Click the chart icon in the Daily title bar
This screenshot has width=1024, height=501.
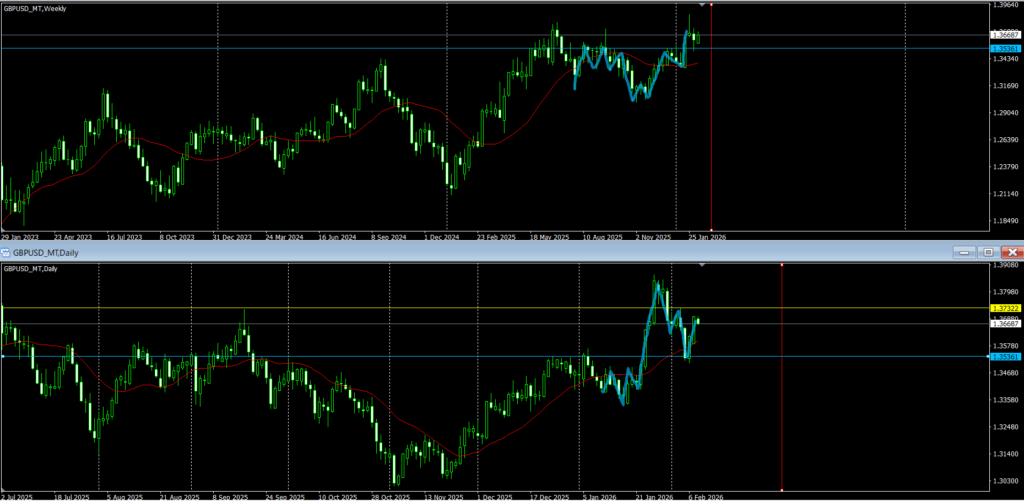click(x=7, y=252)
